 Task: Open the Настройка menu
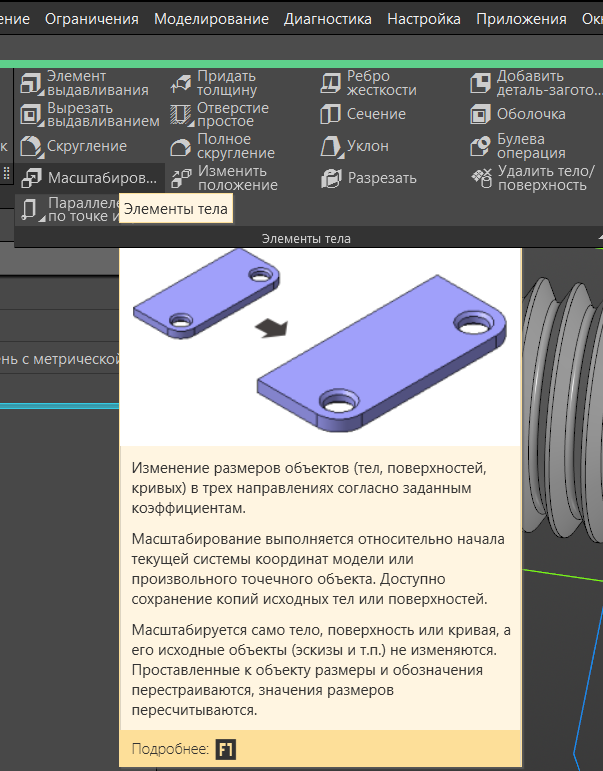[x=423, y=19]
